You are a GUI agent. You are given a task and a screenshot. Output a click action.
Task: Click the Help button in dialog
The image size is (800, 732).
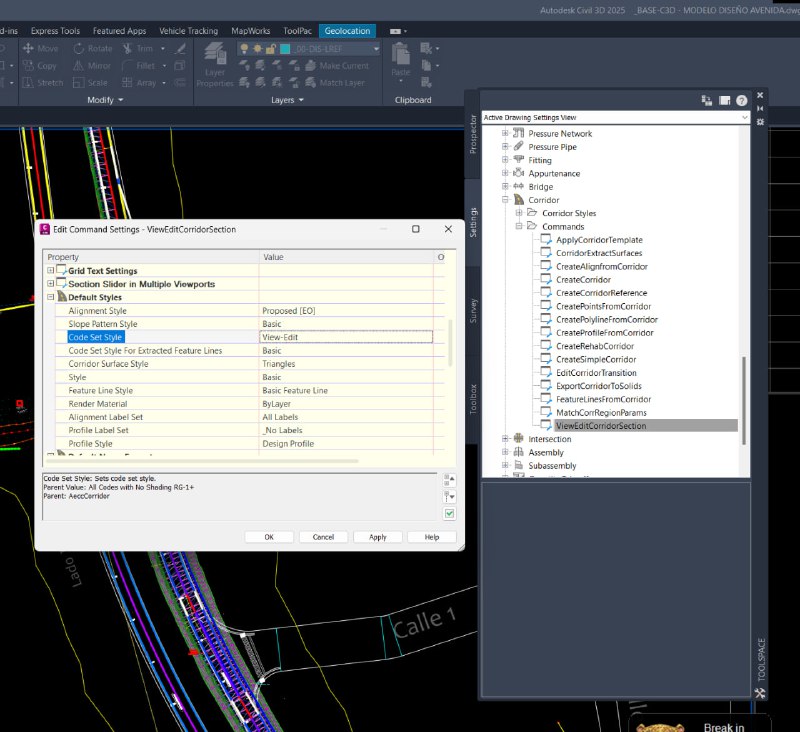pyautogui.click(x=432, y=537)
